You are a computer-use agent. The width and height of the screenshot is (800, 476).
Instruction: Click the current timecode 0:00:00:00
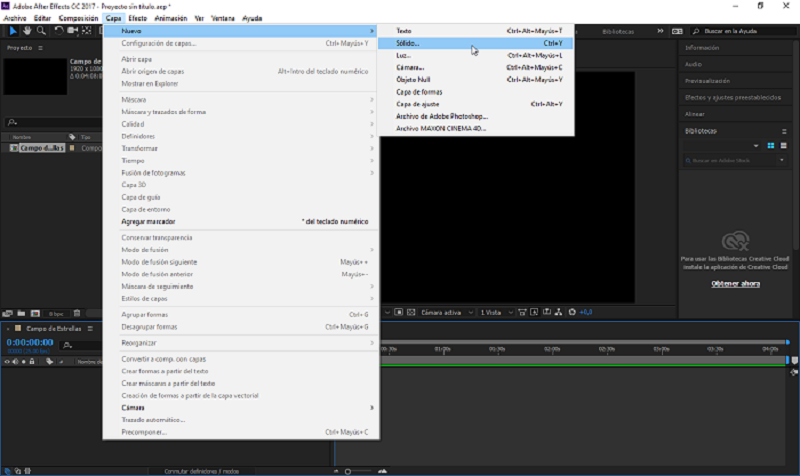point(30,342)
